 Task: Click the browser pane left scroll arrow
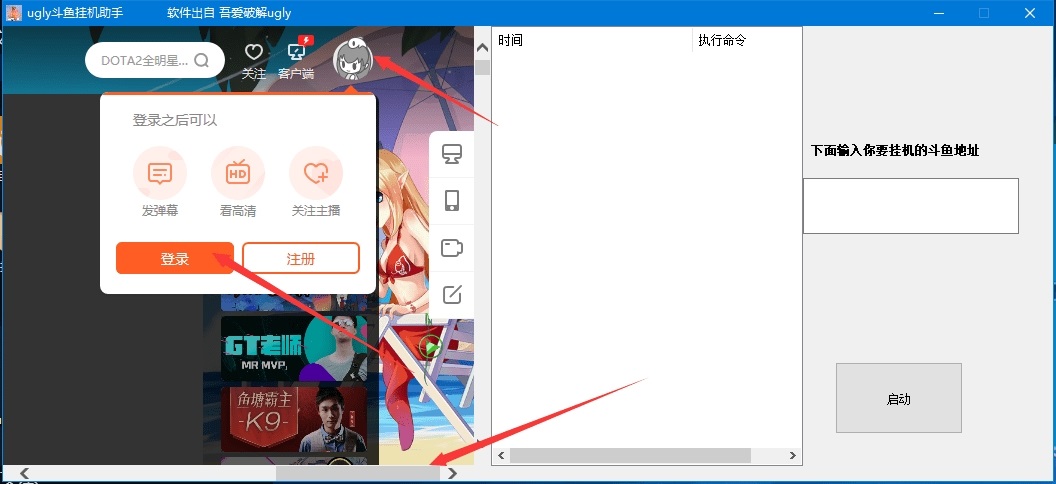(24, 473)
